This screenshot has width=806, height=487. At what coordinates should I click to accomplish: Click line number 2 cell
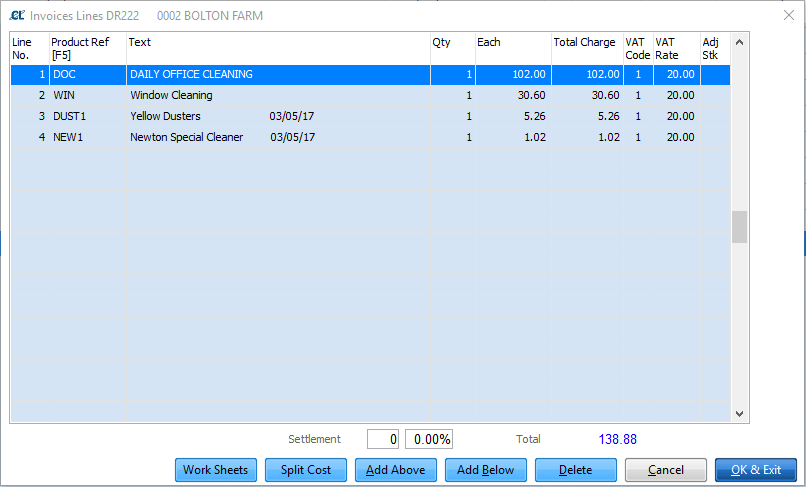[x=30, y=96]
